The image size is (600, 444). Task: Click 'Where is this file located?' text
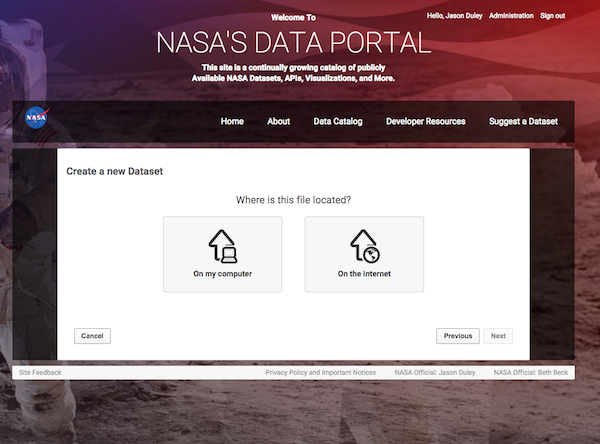click(293, 200)
